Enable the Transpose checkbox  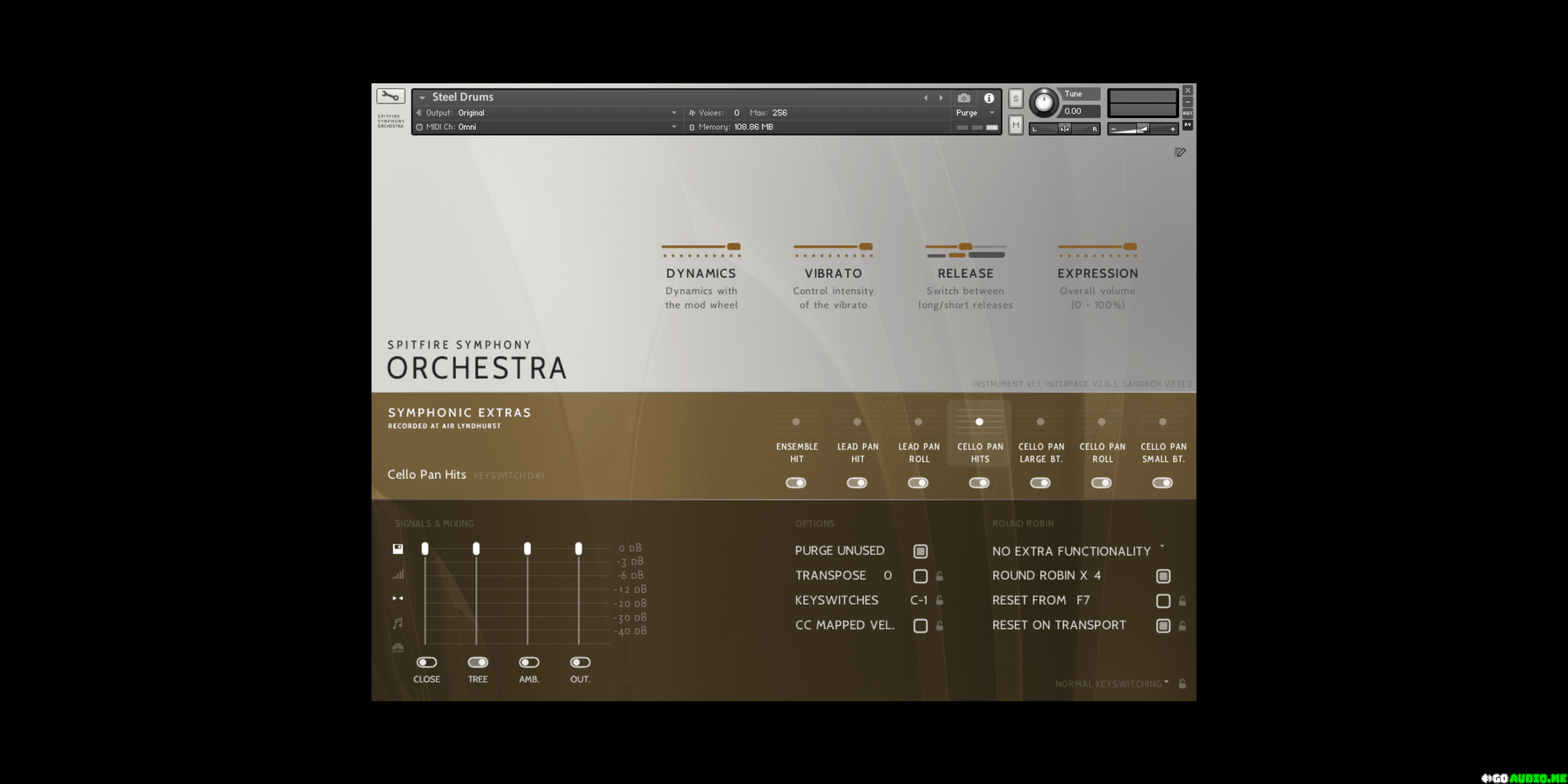point(920,576)
